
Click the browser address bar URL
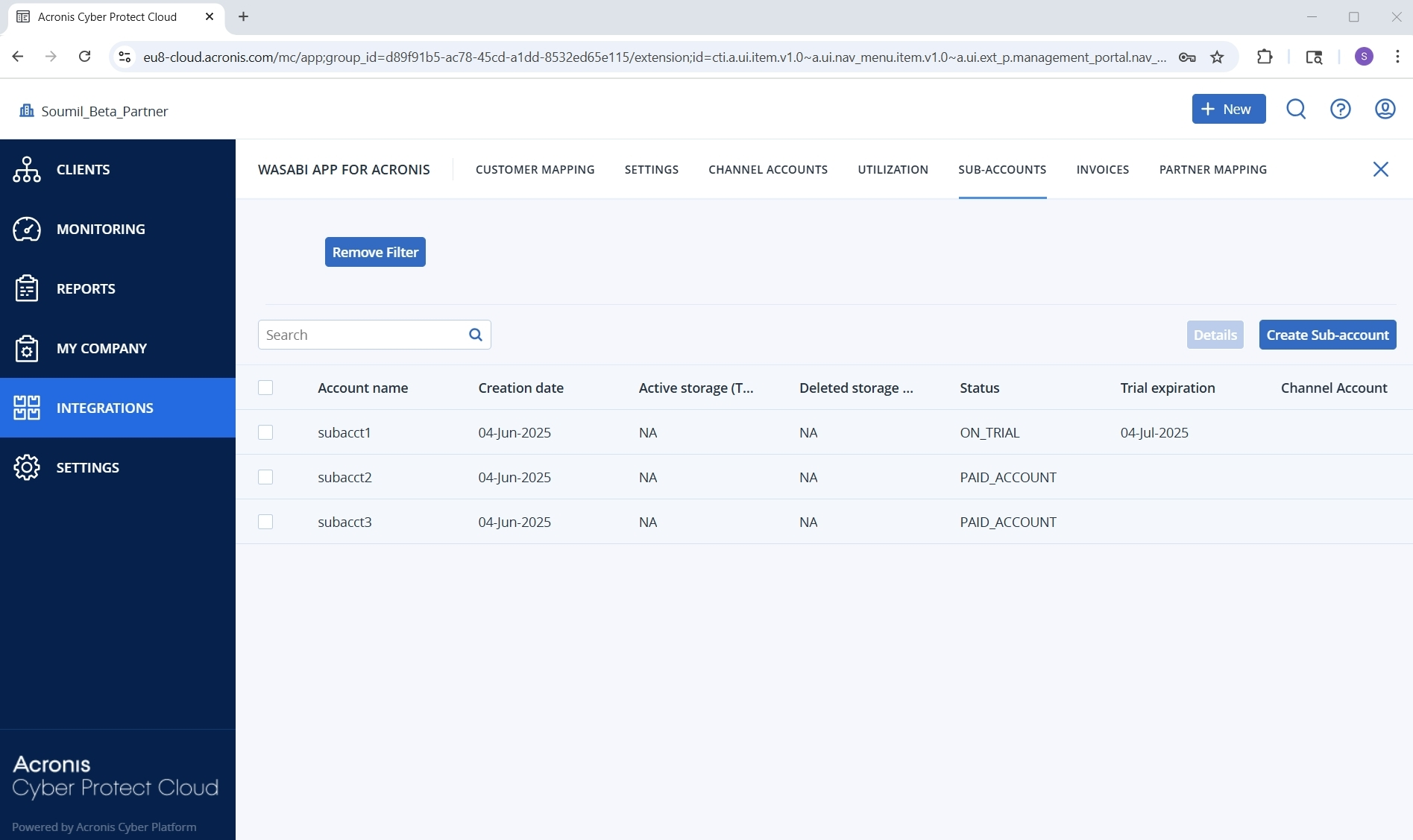pyautogui.click(x=654, y=57)
